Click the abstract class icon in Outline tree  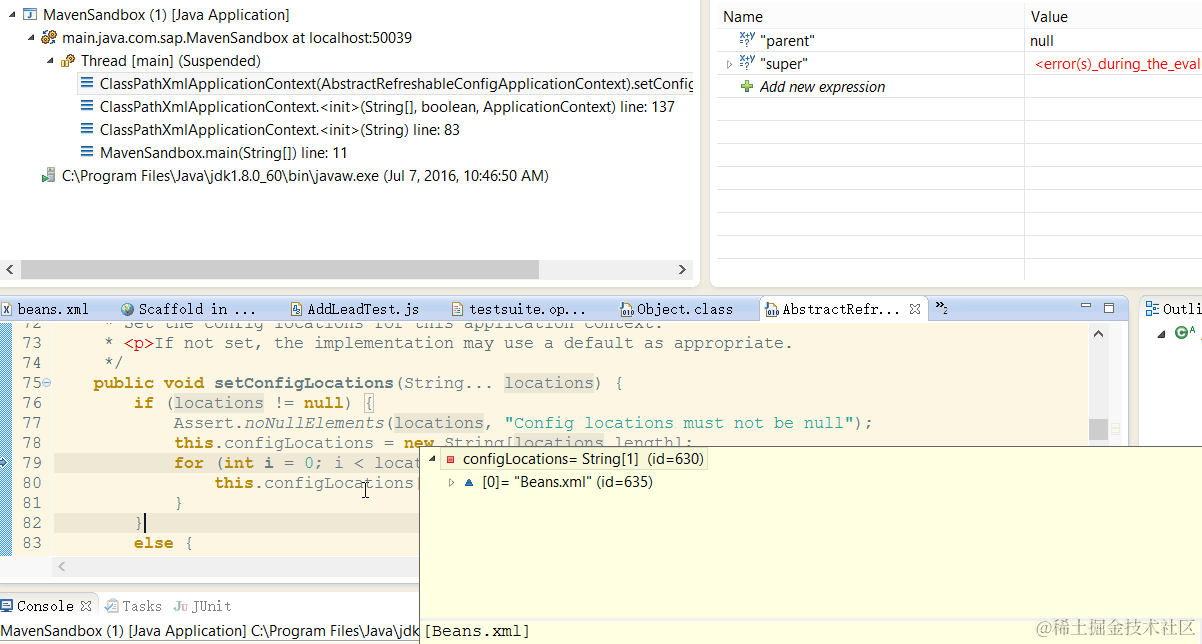(x=1182, y=333)
